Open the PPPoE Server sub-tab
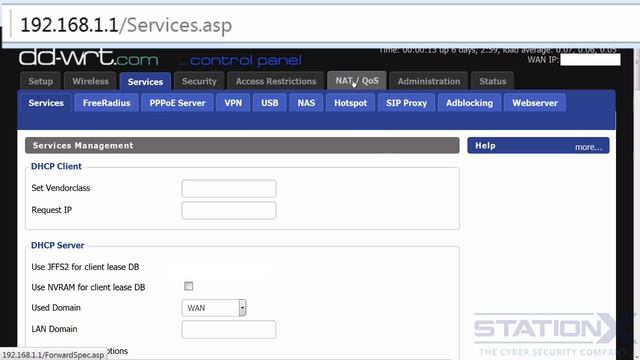640x360 pixels. (177, 103)
